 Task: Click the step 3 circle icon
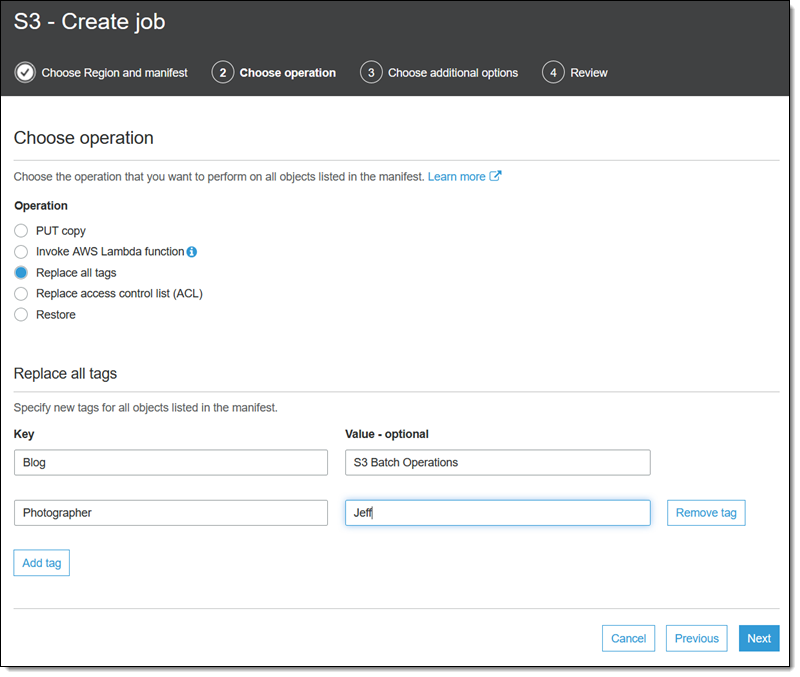pos(371,73)
